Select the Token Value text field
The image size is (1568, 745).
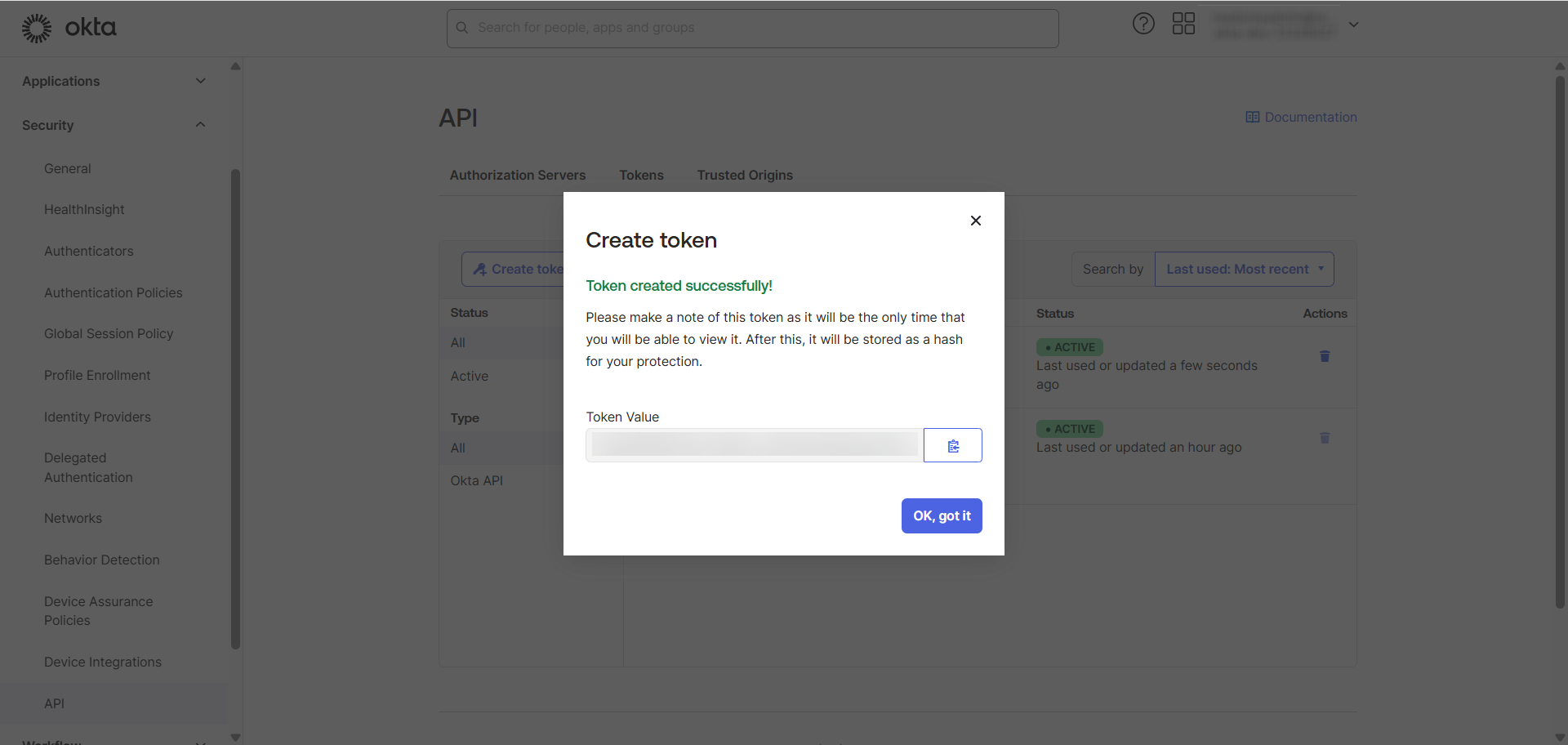[x=754, y=445]
